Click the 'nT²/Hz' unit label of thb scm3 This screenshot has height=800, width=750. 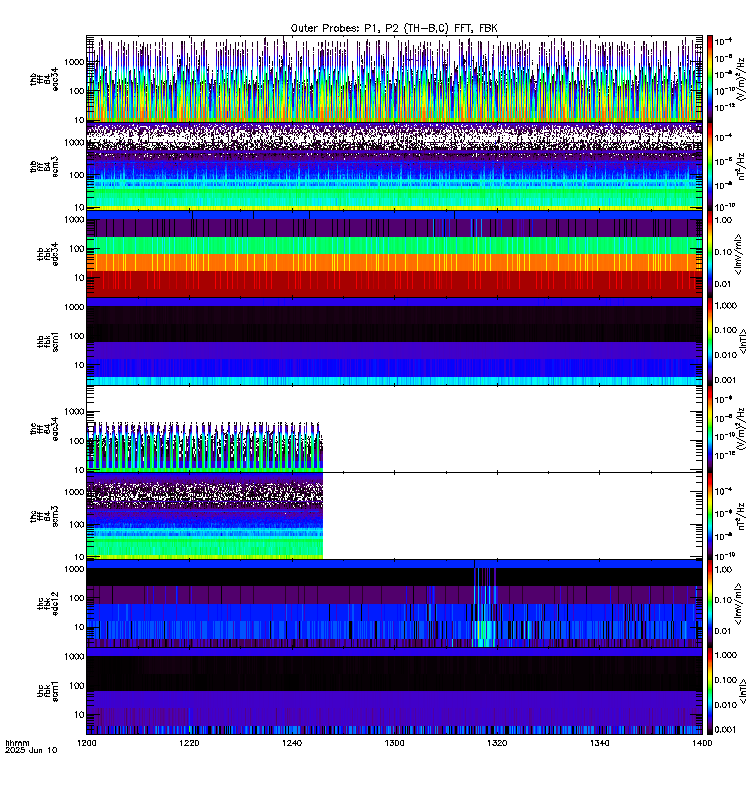coord(740,166)
